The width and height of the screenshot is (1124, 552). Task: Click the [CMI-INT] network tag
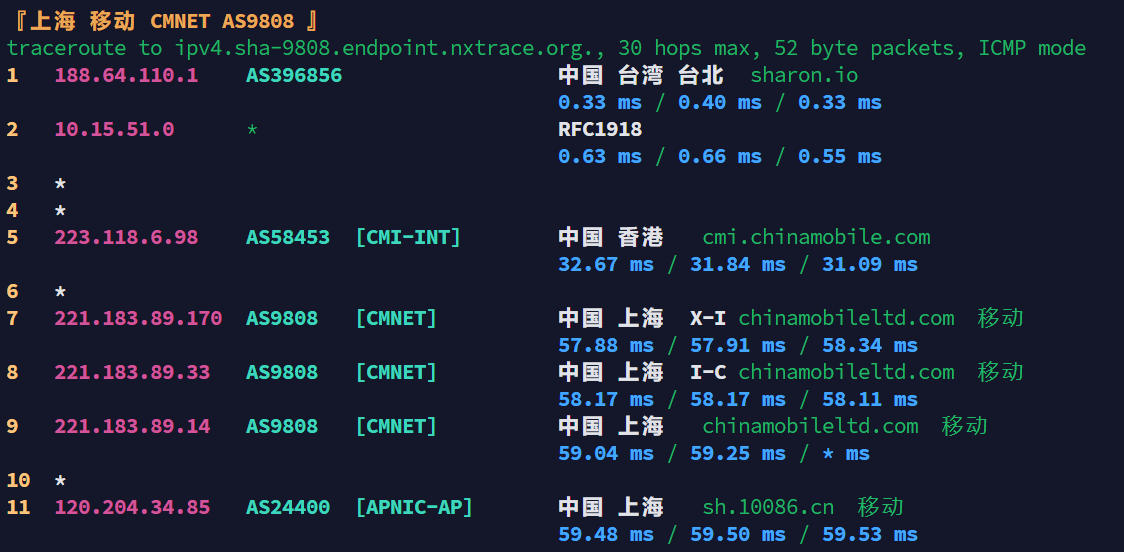point(408,237)
